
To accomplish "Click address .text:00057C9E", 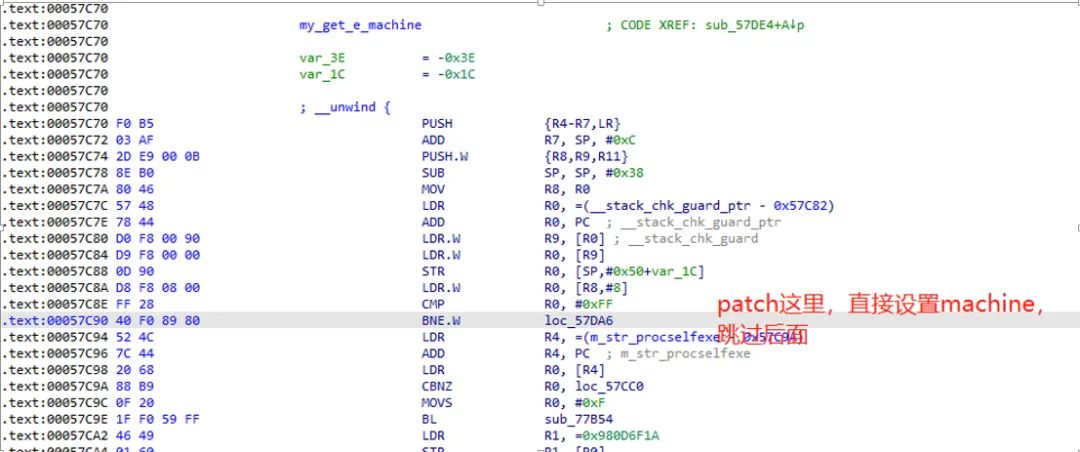I will (x=54, y=420).
